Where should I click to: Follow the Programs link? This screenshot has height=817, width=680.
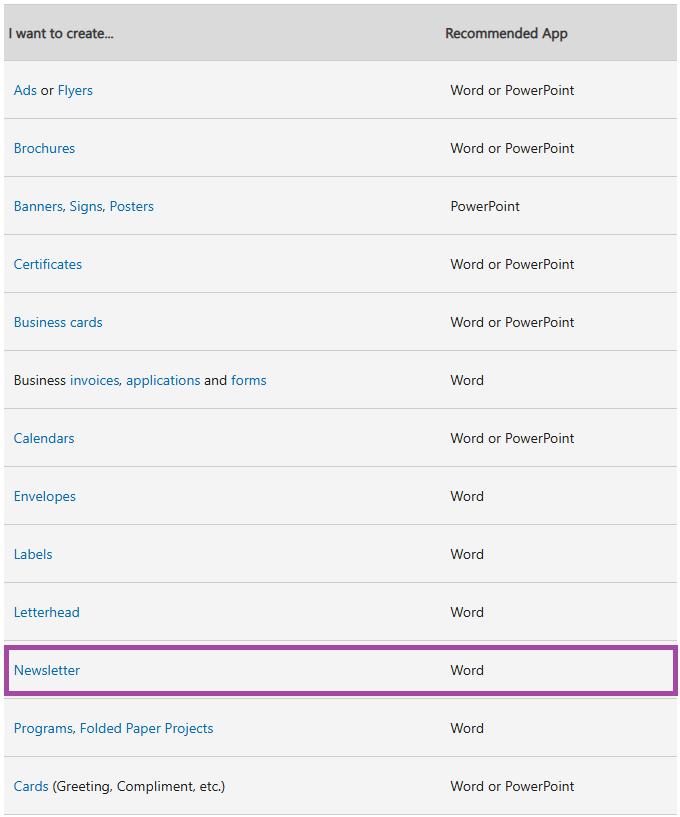pyautogui.click(x=43, y=728)
